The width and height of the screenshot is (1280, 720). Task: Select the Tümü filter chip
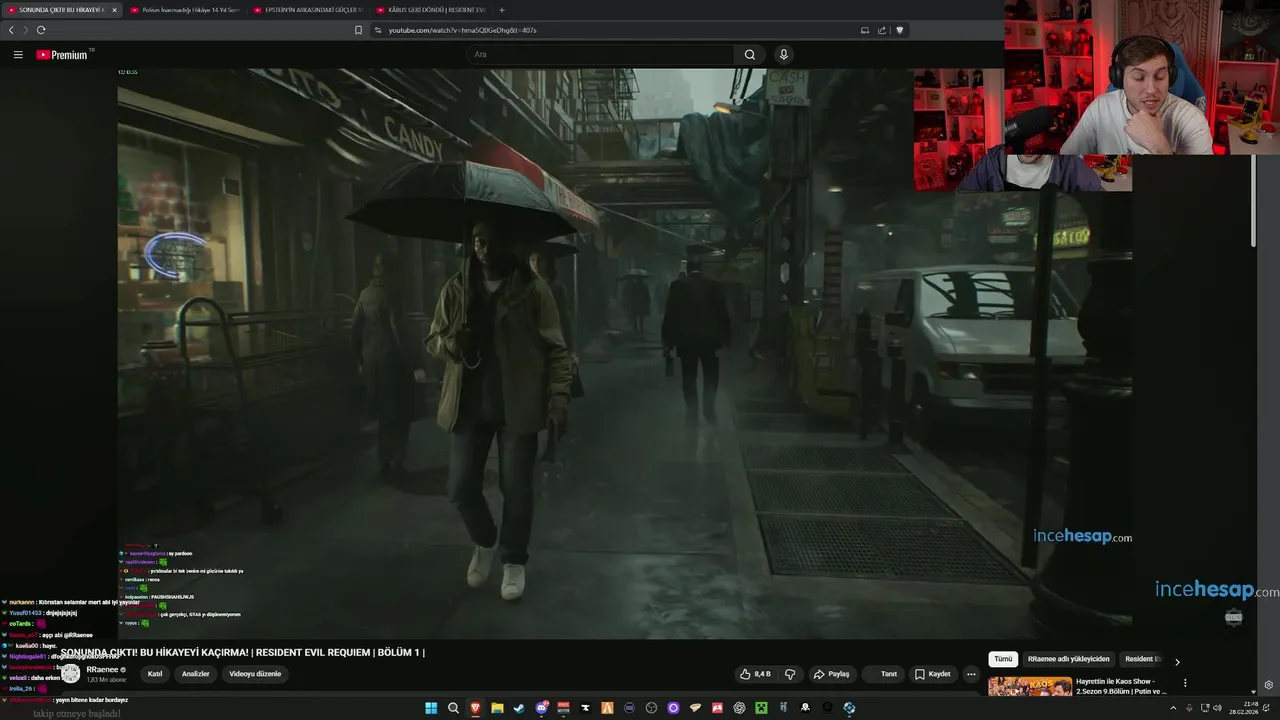[1003, 659]
